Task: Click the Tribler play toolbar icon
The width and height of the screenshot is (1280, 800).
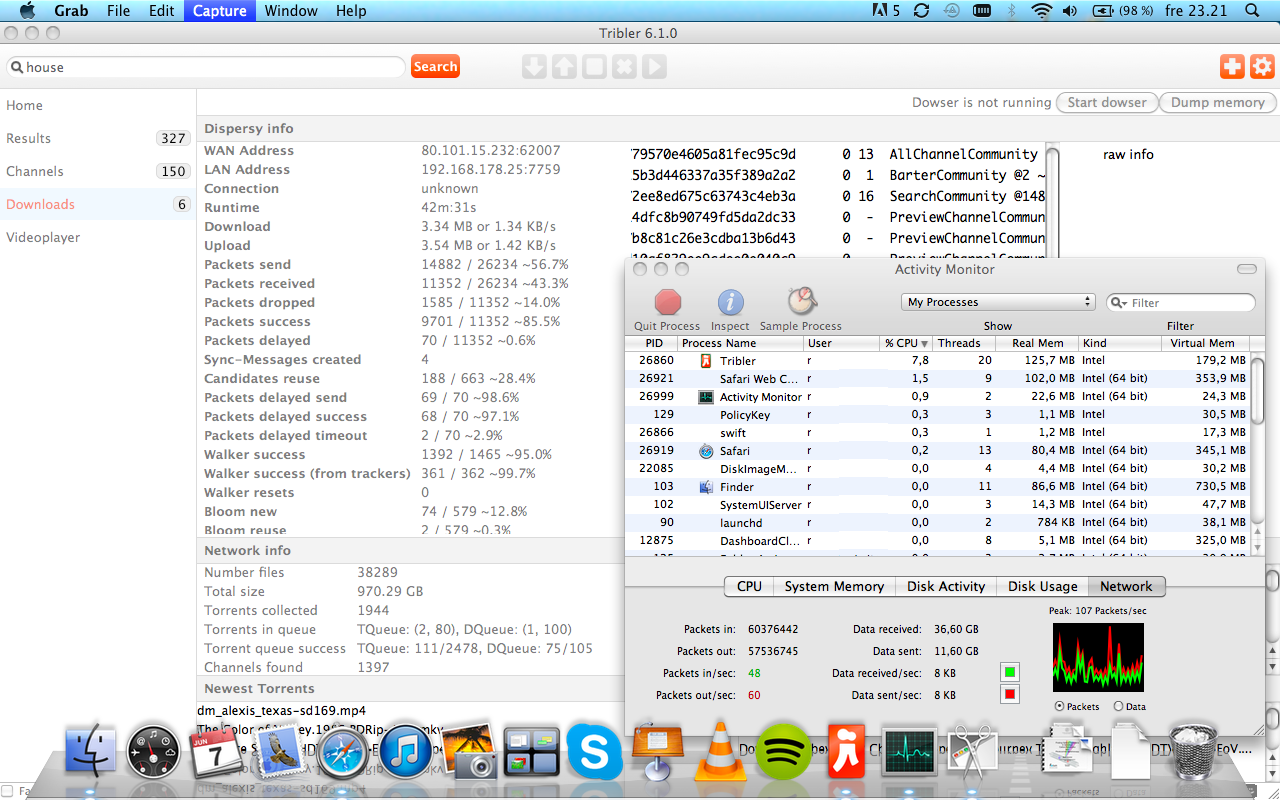Action: [x=654, y=67]
